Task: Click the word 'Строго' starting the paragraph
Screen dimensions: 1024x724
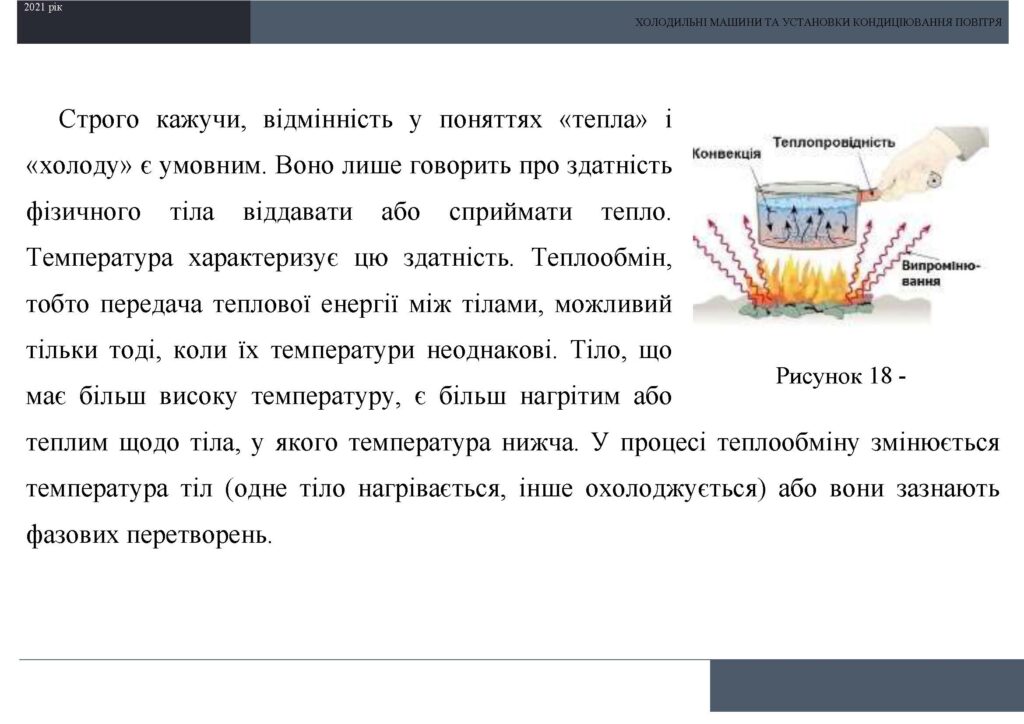Action: 99,120
